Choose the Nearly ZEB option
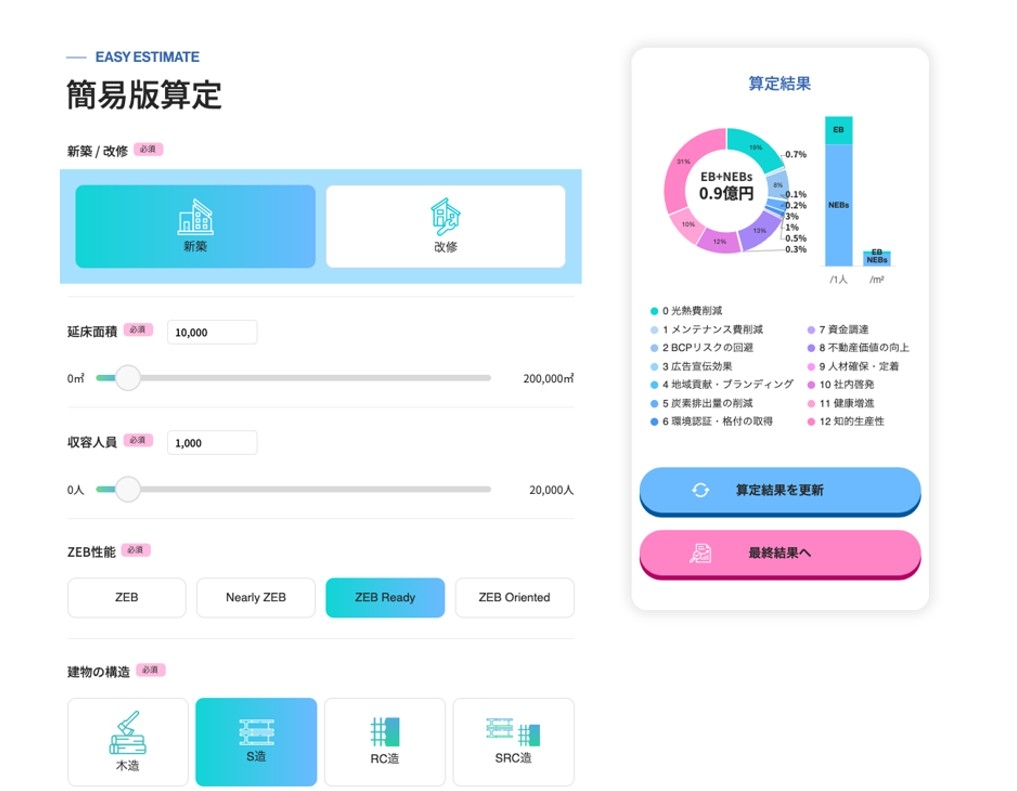1017x791 pixels. tap(255, 597)
